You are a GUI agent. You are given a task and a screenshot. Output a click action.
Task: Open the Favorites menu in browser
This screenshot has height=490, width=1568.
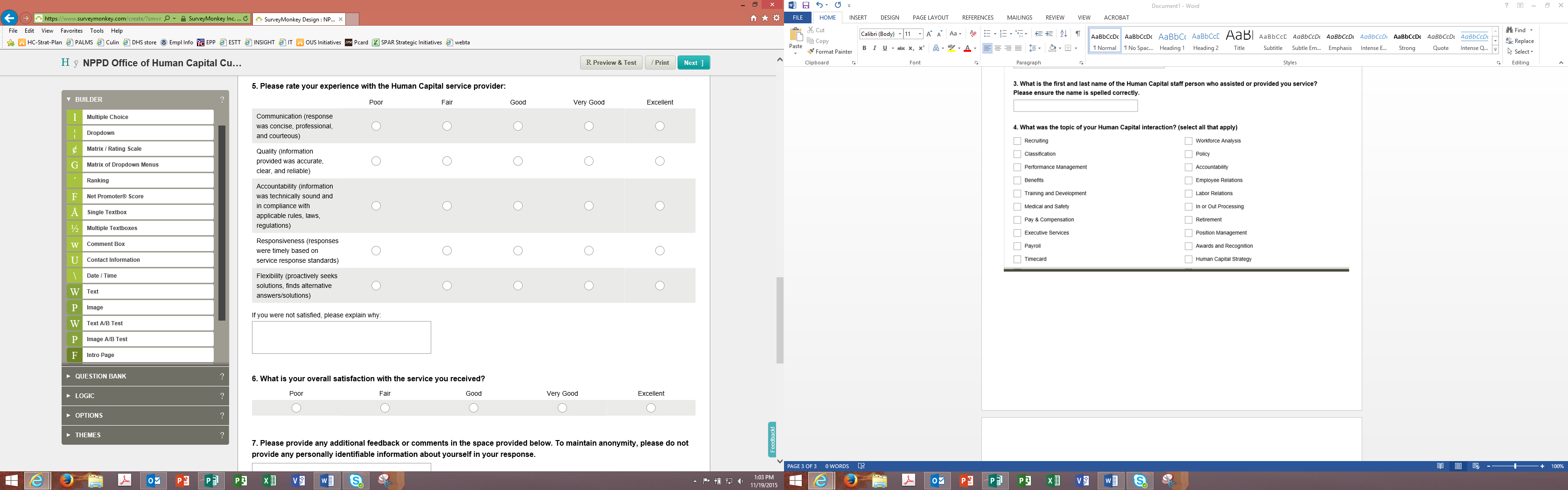pyautogui.click(x=71, y=30)
